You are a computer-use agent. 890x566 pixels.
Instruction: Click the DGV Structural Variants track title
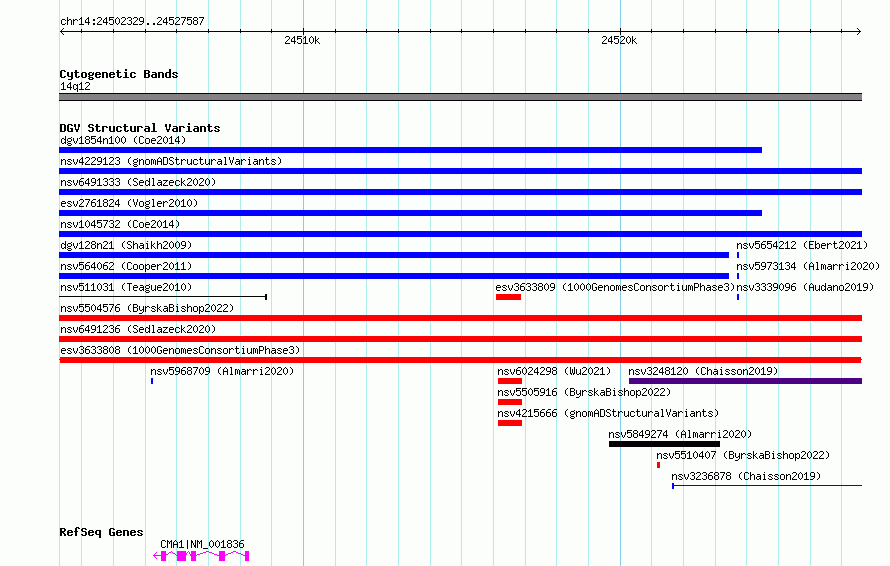pyautogui.click(x=140, y=128)
